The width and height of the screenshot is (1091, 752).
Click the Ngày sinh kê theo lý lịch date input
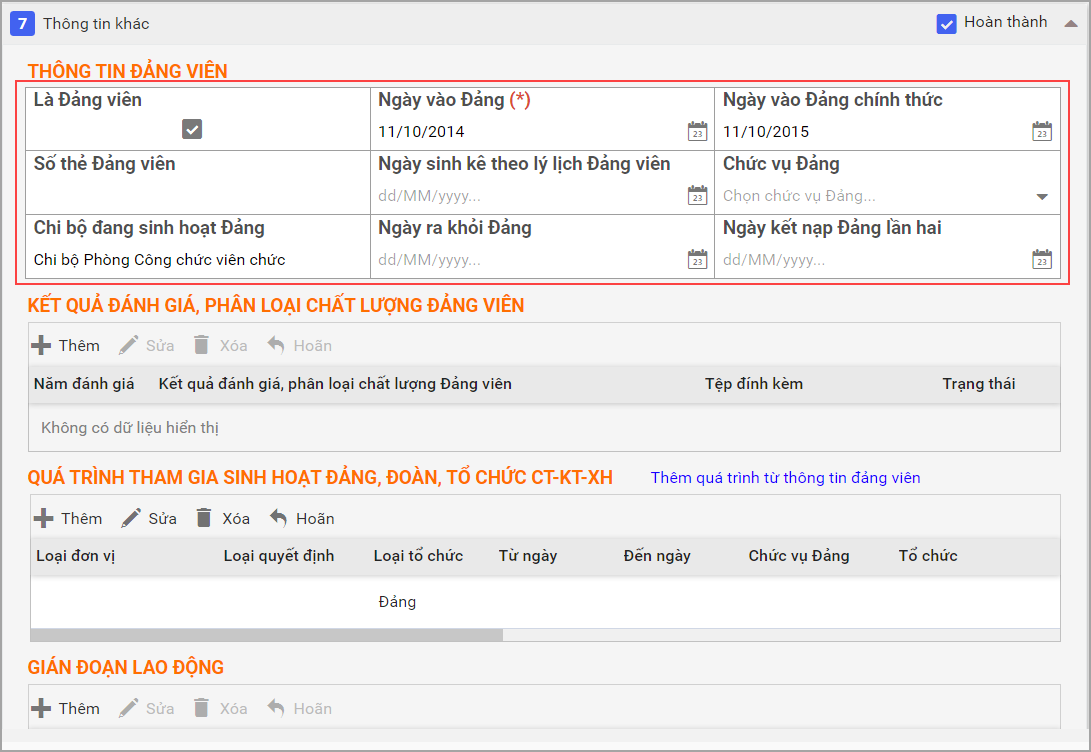[530, 196]
